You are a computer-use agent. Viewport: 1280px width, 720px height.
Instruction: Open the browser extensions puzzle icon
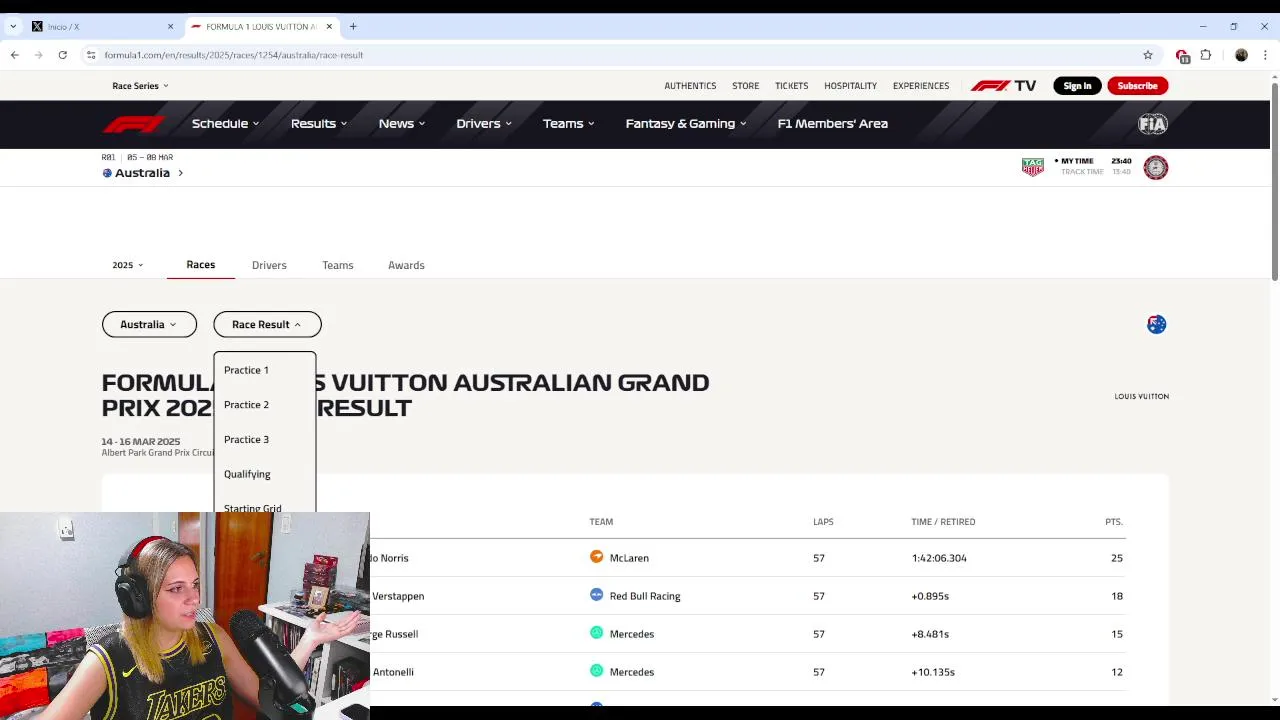pyautogui.click(x=1206, y=55)
